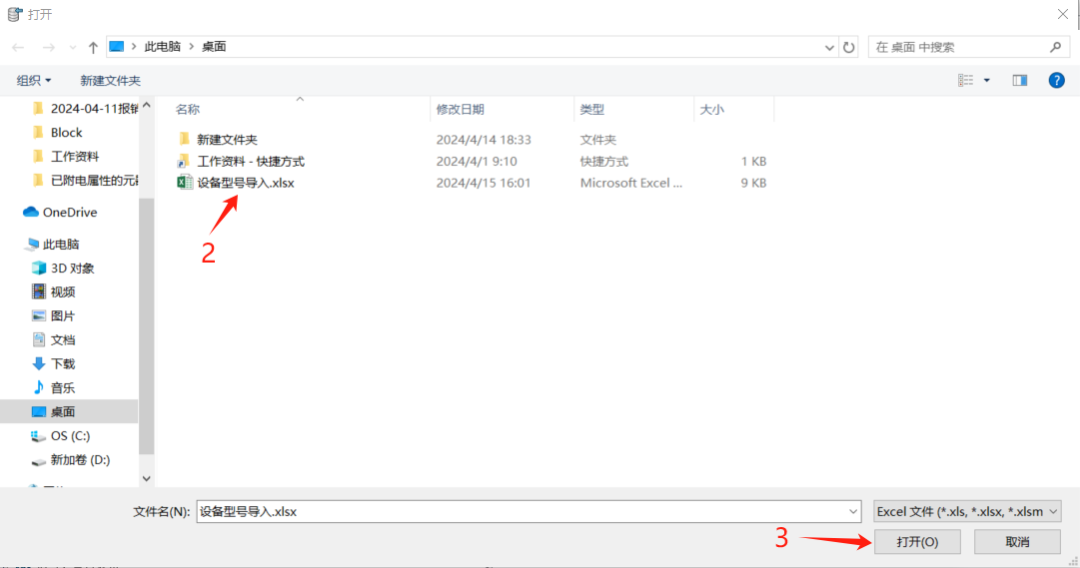Close the 打开 dialog
Image resolution: width=1080 pixels, height=568 pixels.
coord(1063,14)
